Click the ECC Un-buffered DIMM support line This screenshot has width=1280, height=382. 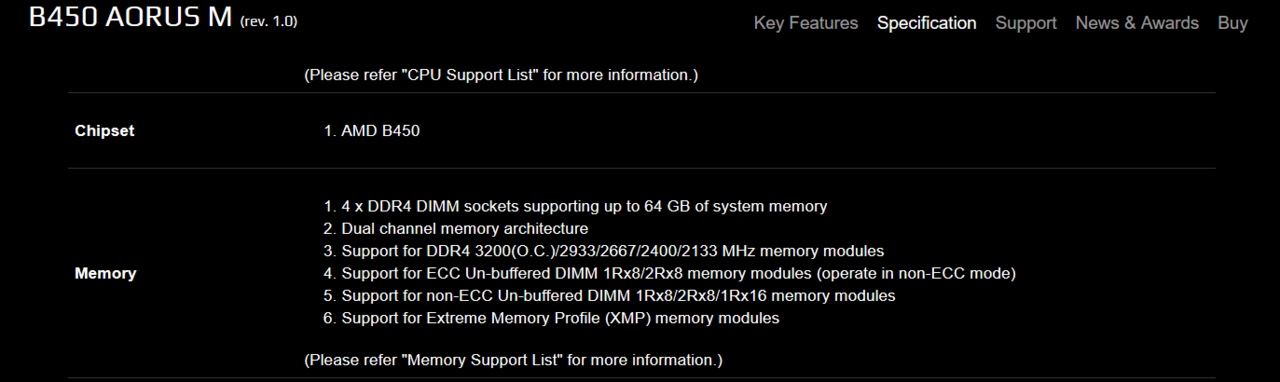pos(678,273)
